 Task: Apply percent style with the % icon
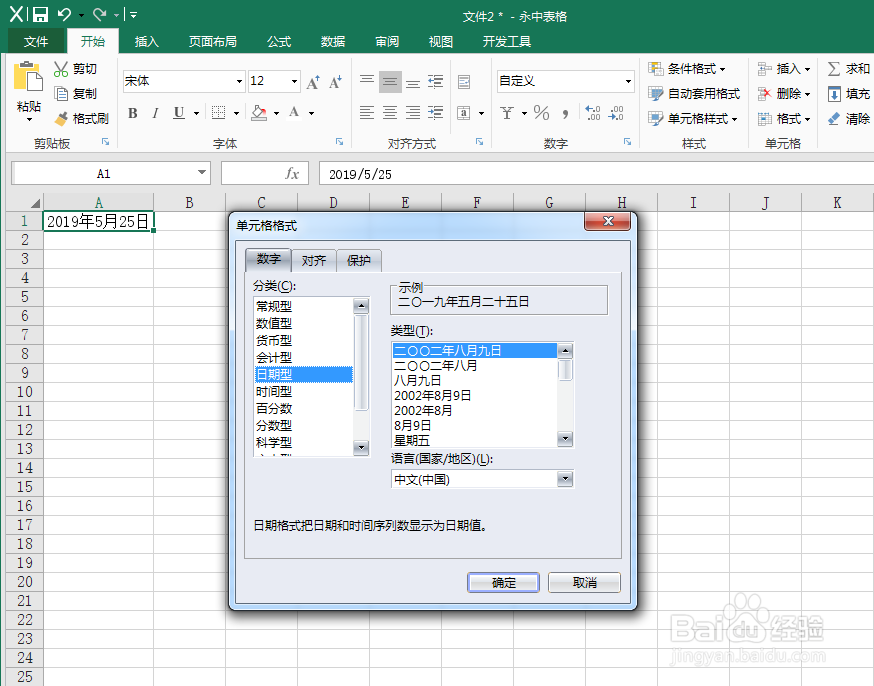coord(541,113)
